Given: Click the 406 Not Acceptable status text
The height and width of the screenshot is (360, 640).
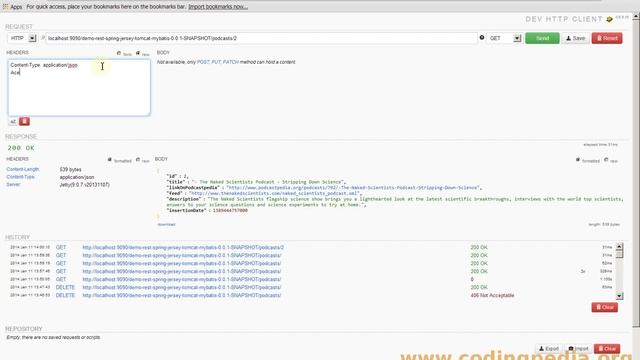Looking at the screenshot, I should (x=492, y=295).
